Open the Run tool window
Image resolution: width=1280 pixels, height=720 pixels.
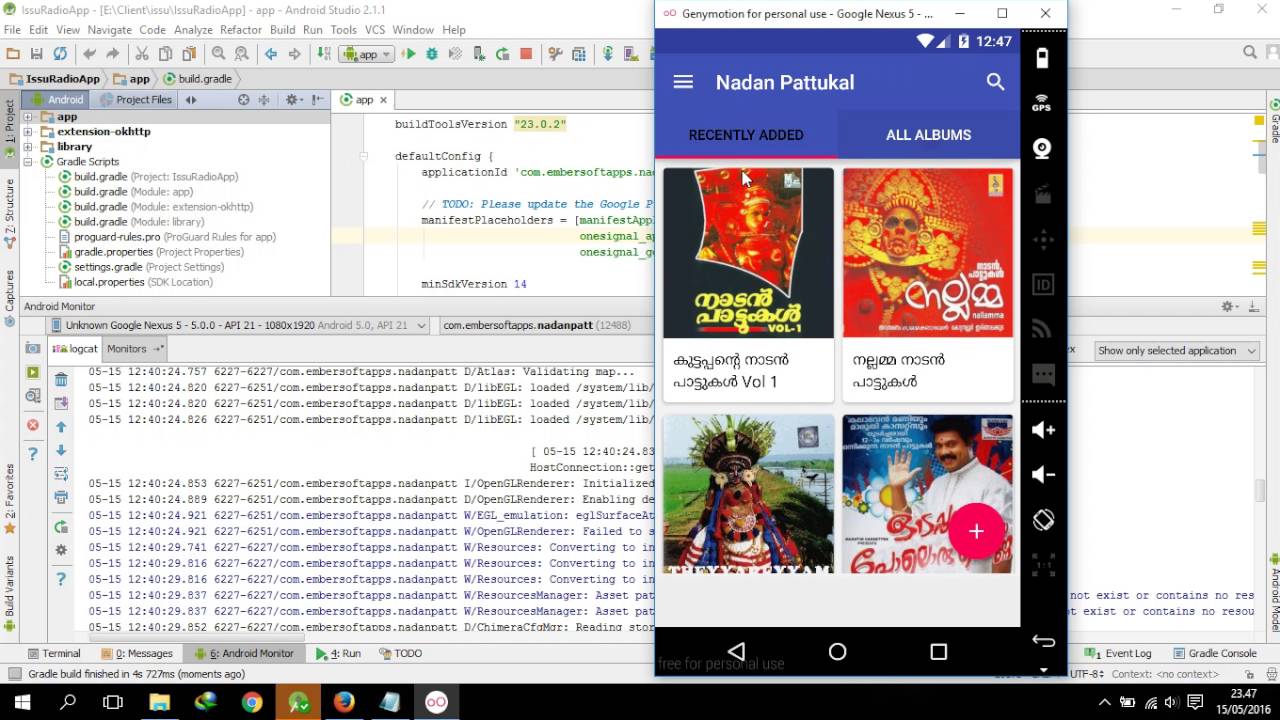click(339, 653)
